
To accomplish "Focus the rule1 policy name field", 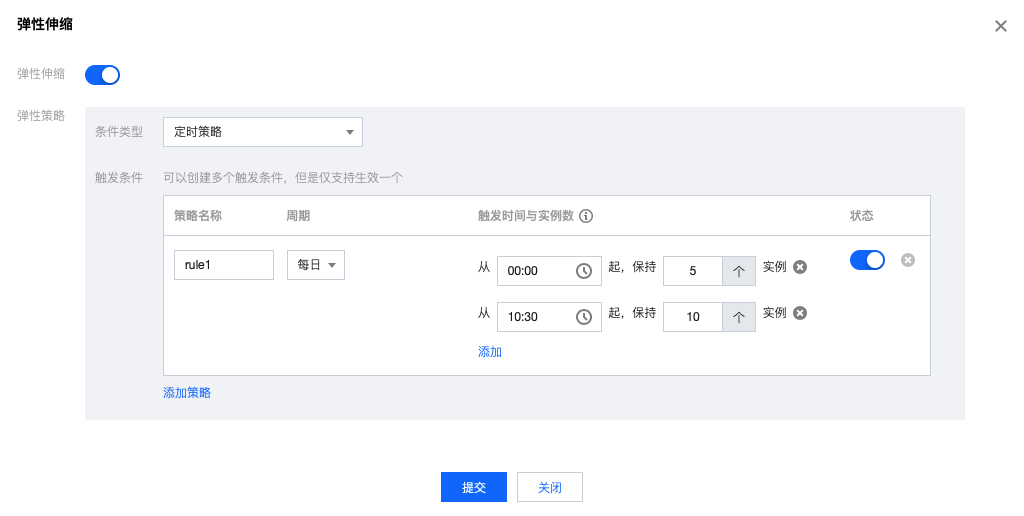I will pos(224,265).
